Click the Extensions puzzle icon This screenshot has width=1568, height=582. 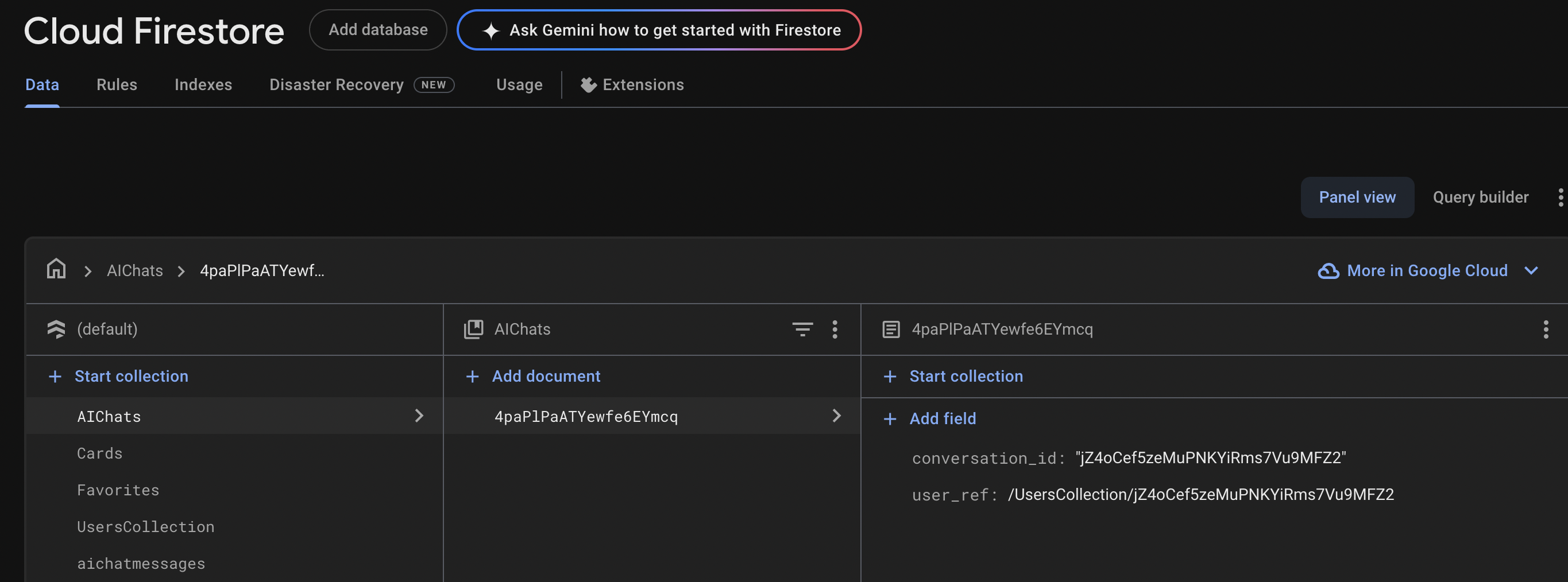point(588,84)
